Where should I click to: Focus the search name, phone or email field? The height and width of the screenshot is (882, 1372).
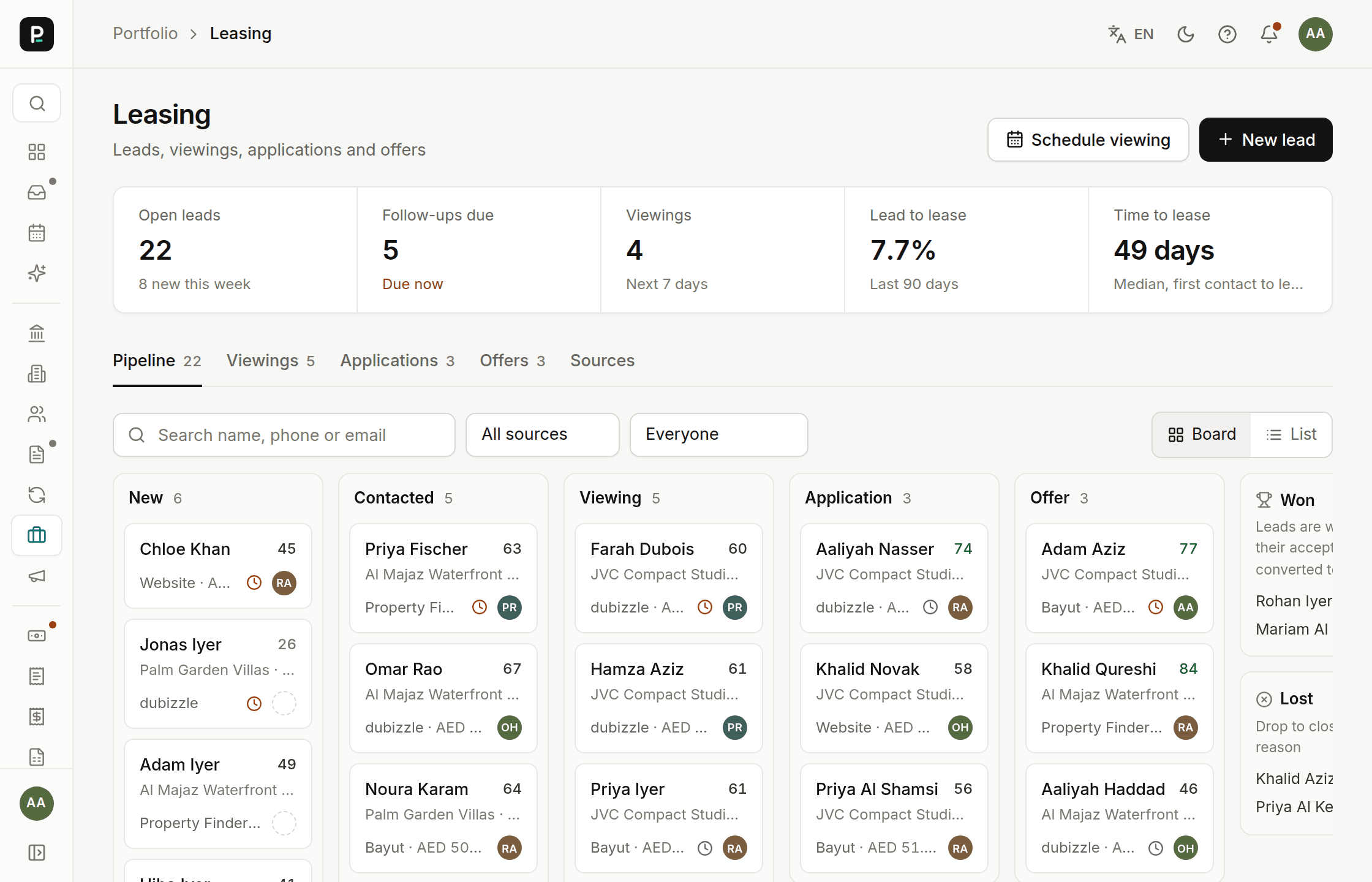pyautogui.click(x=284, y=434)
